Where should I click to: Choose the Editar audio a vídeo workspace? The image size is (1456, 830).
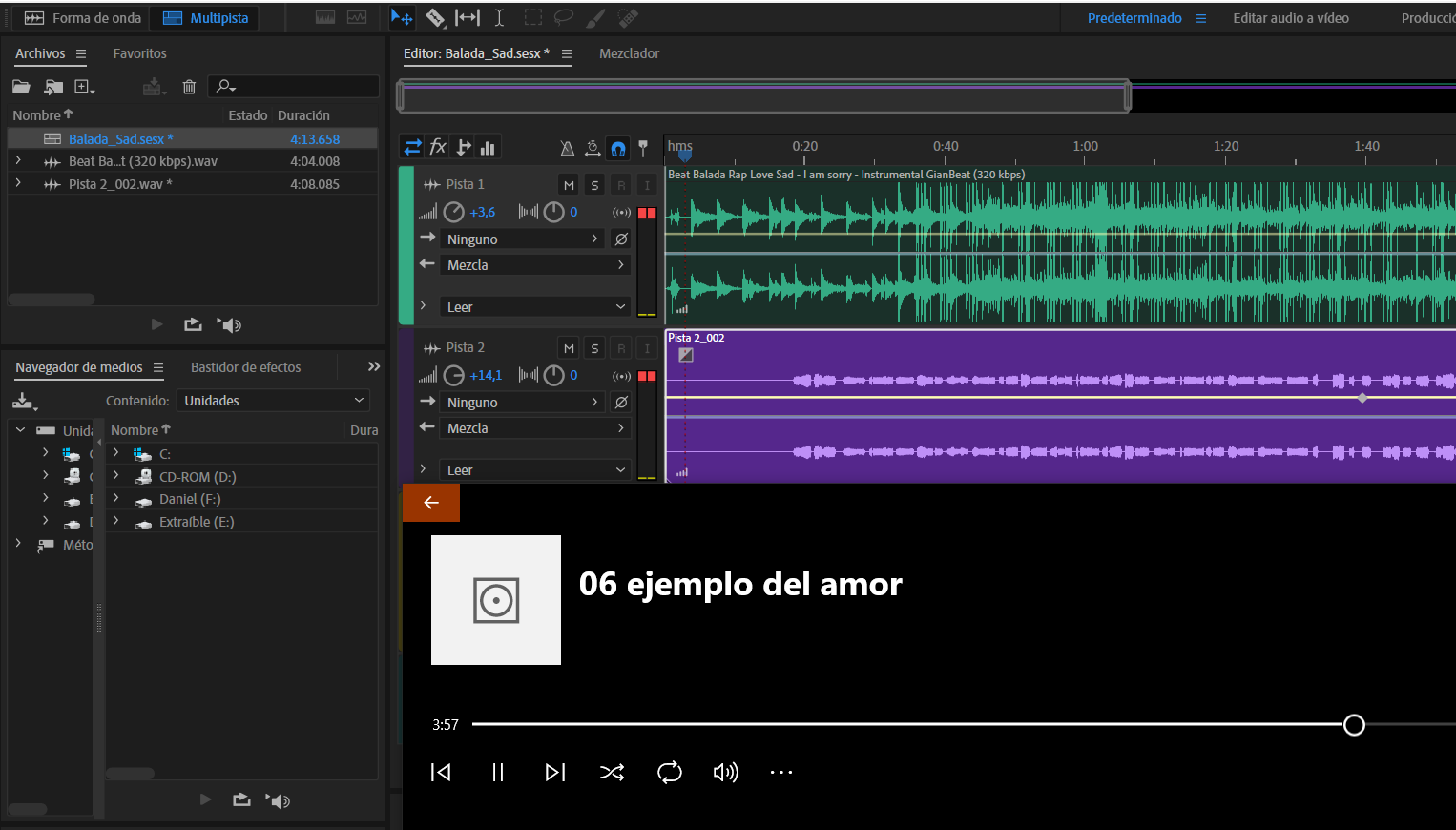[1291, 18]
